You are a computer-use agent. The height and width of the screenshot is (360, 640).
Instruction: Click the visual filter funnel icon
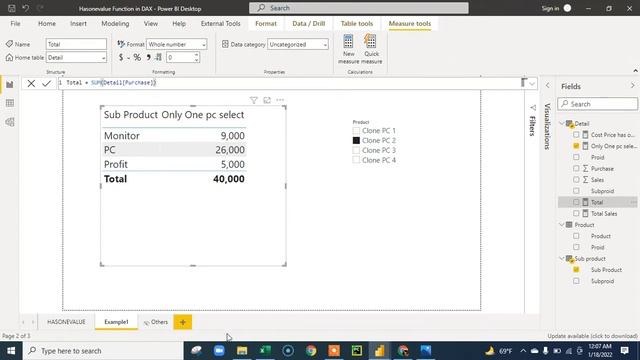[253, 100]
